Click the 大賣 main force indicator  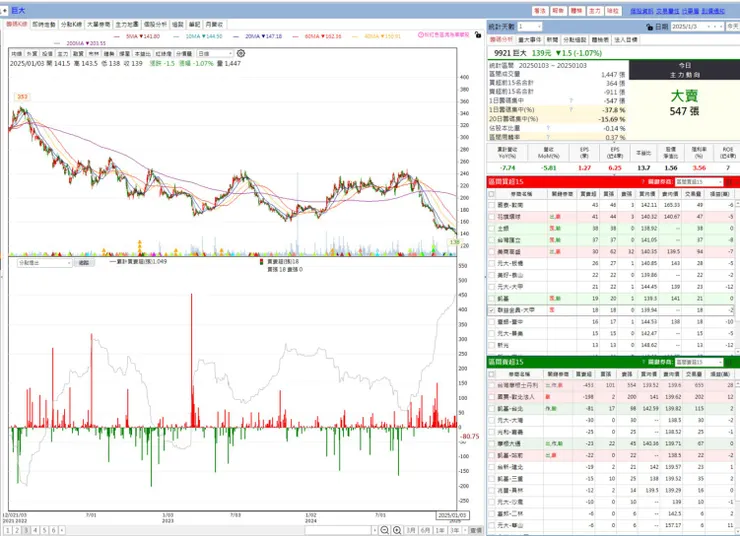click(684, 96)
